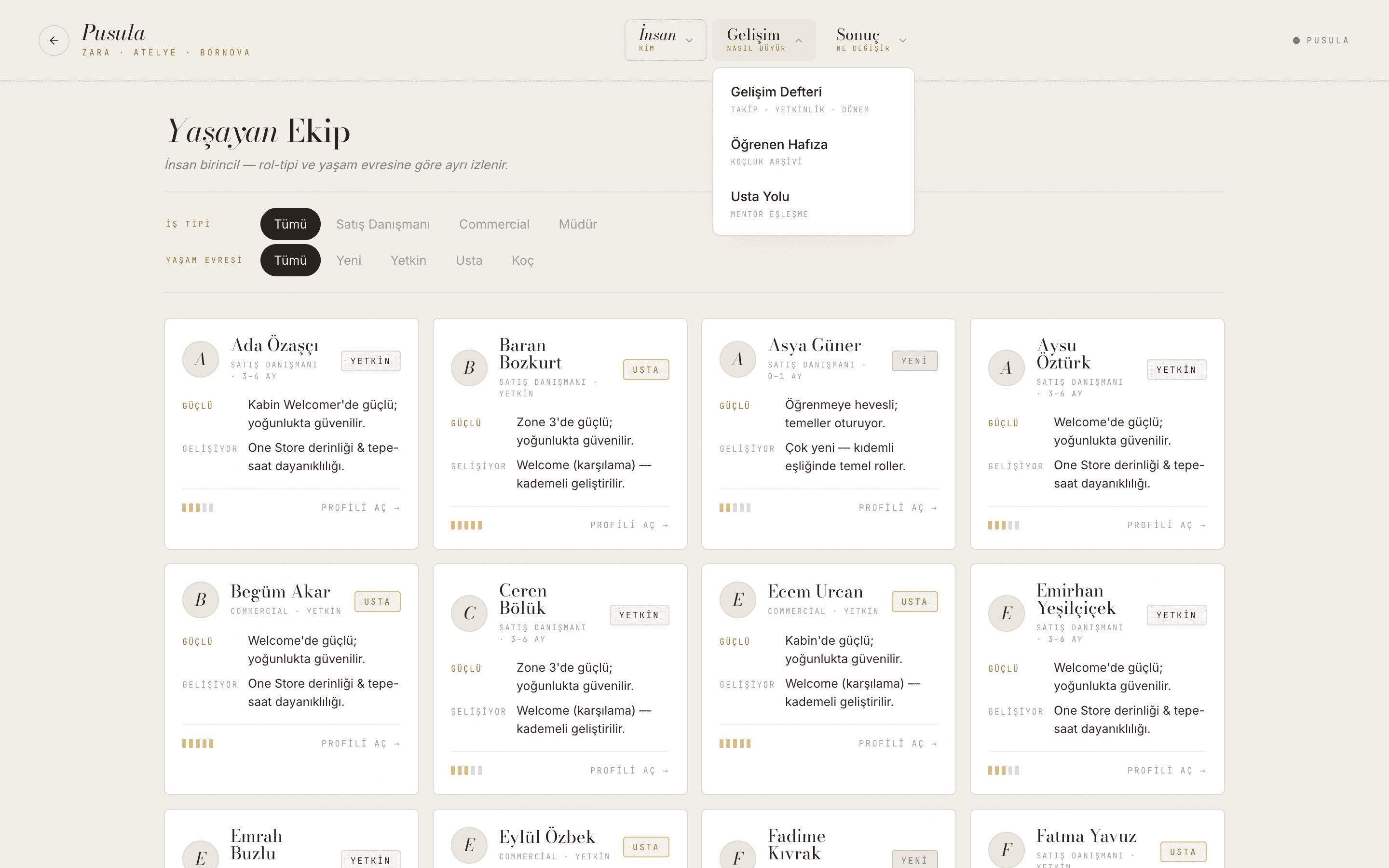Select Asya Güner's avatar circle
1389x868 pixels.
[737, 359]
